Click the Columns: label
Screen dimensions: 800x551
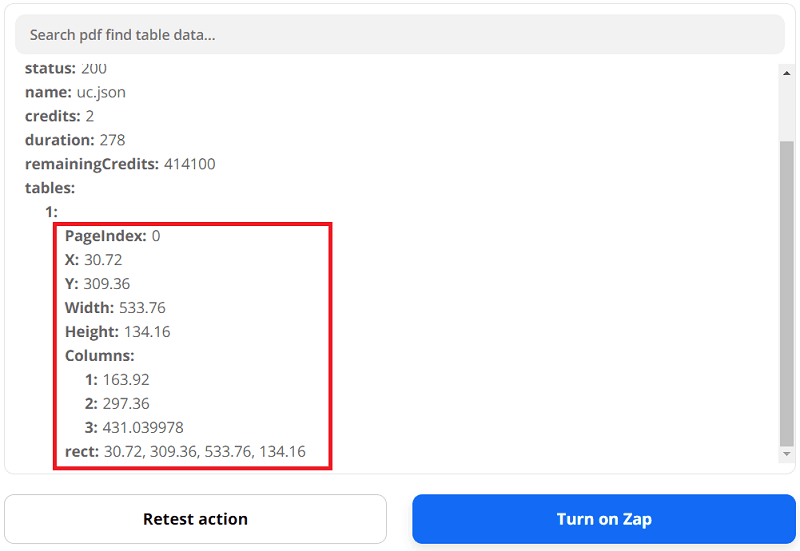pyautogui.click(x=99, y=356)
